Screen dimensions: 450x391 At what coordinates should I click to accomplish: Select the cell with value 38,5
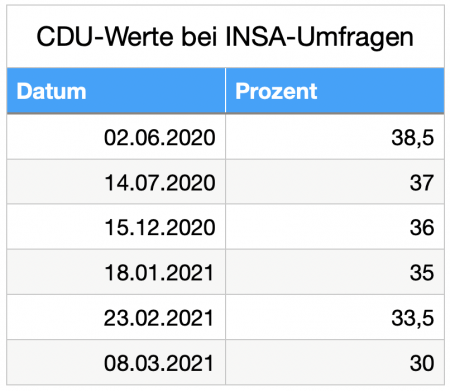(335, 137)
